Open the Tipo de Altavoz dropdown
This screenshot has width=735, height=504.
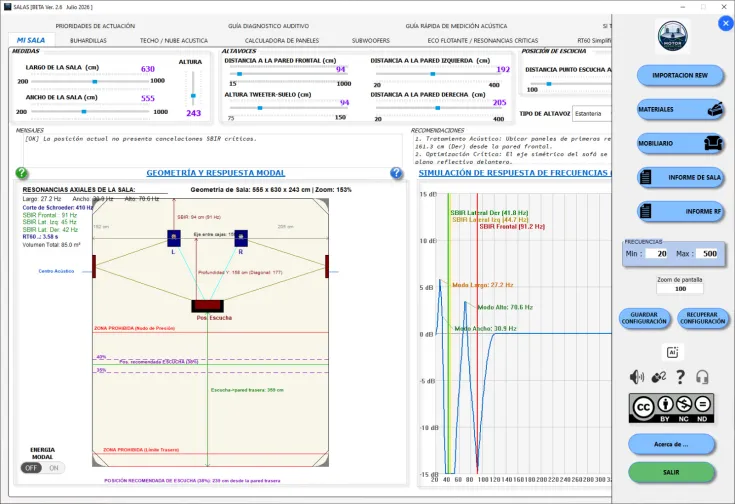[592, 113]
